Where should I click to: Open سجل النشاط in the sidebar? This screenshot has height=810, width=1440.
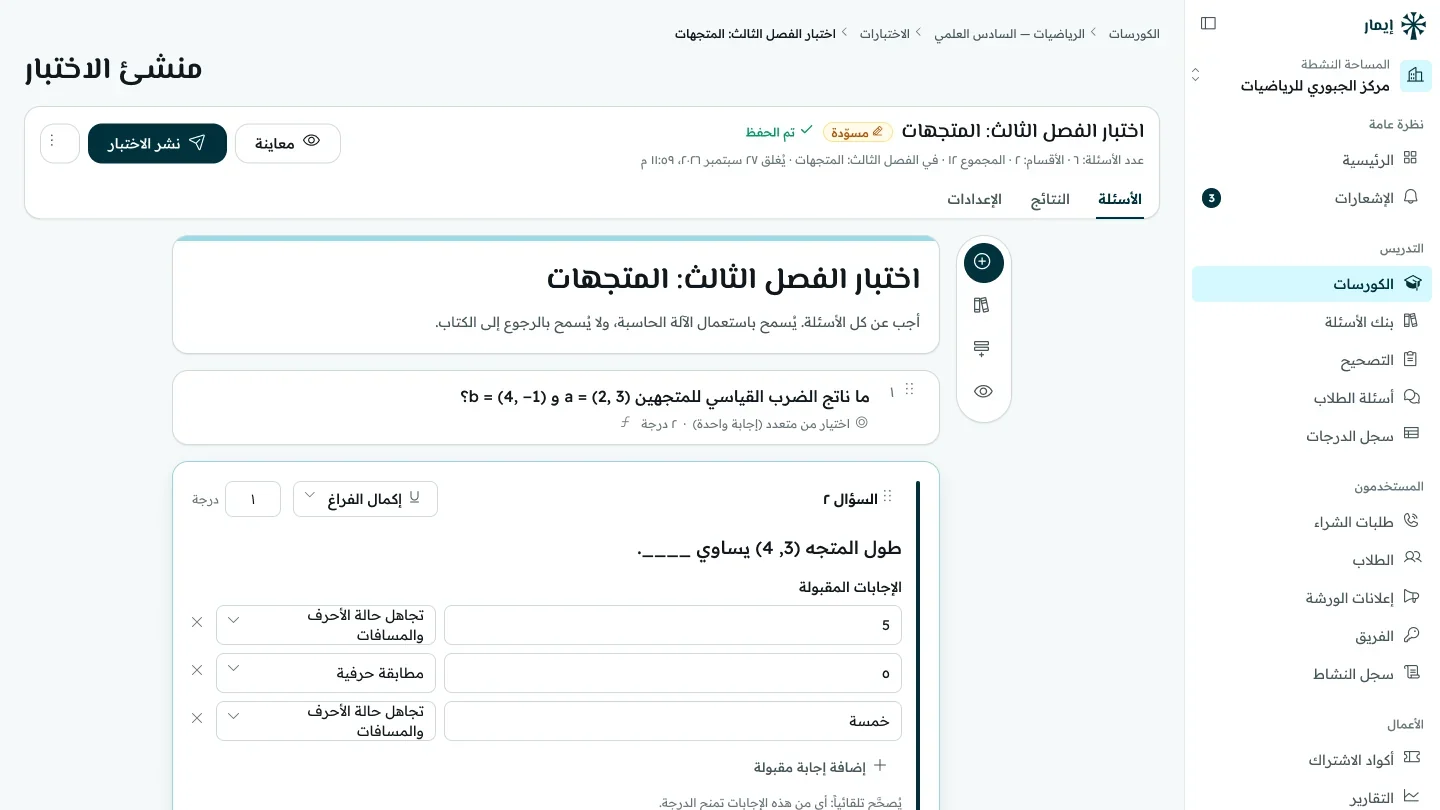pos(1312,674)
